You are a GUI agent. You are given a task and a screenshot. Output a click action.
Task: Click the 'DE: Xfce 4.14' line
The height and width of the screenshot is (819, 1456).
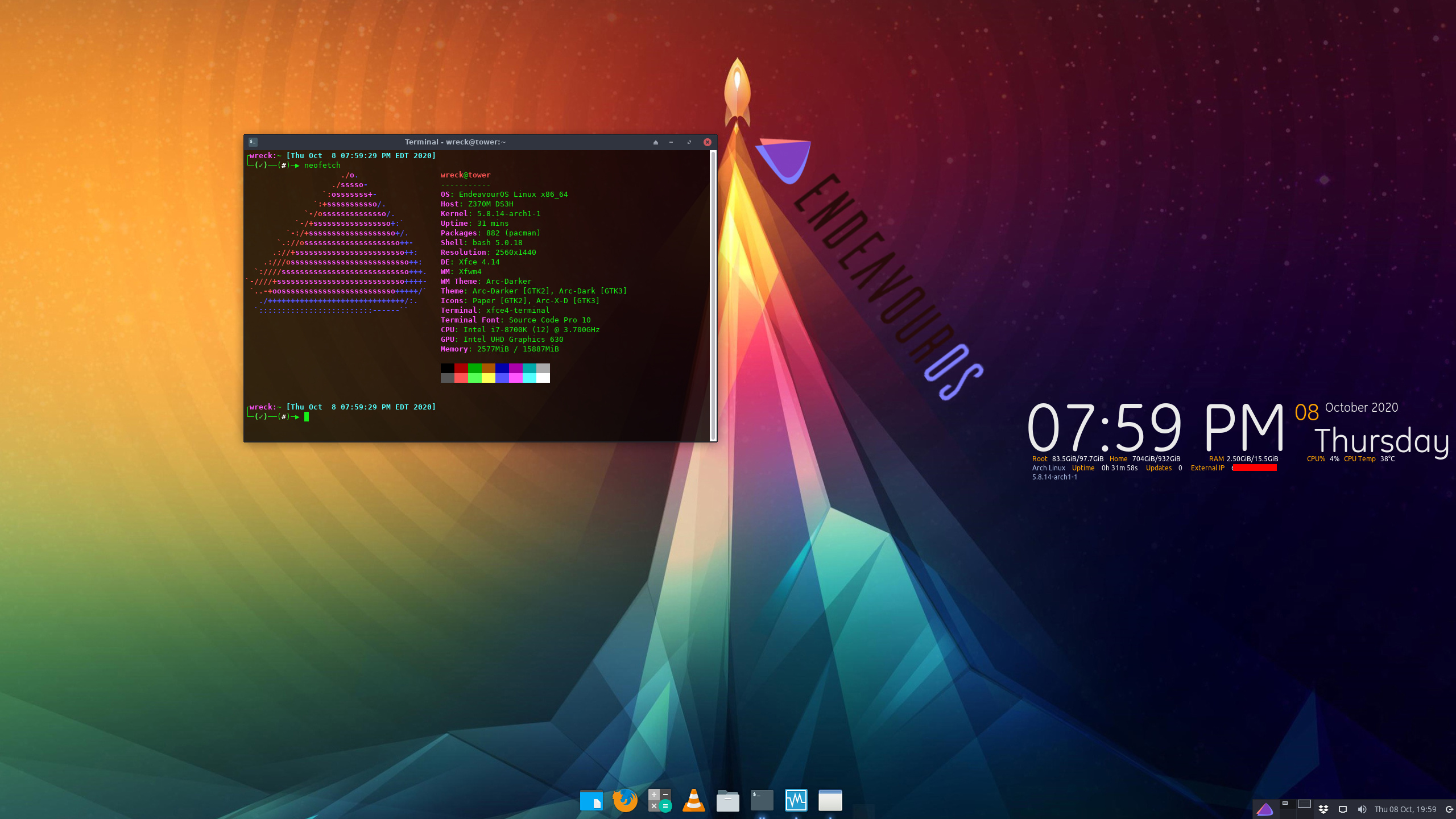470,262
